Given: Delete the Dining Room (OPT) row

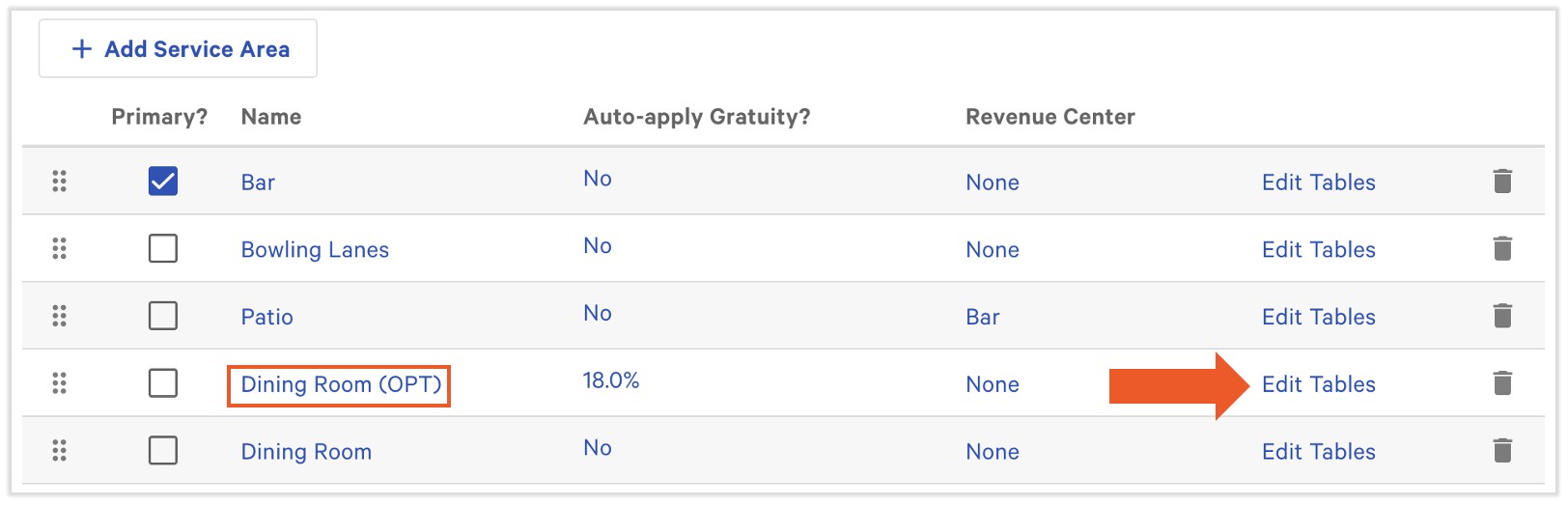Looking at the screenshot, I should click(1501, 383).
